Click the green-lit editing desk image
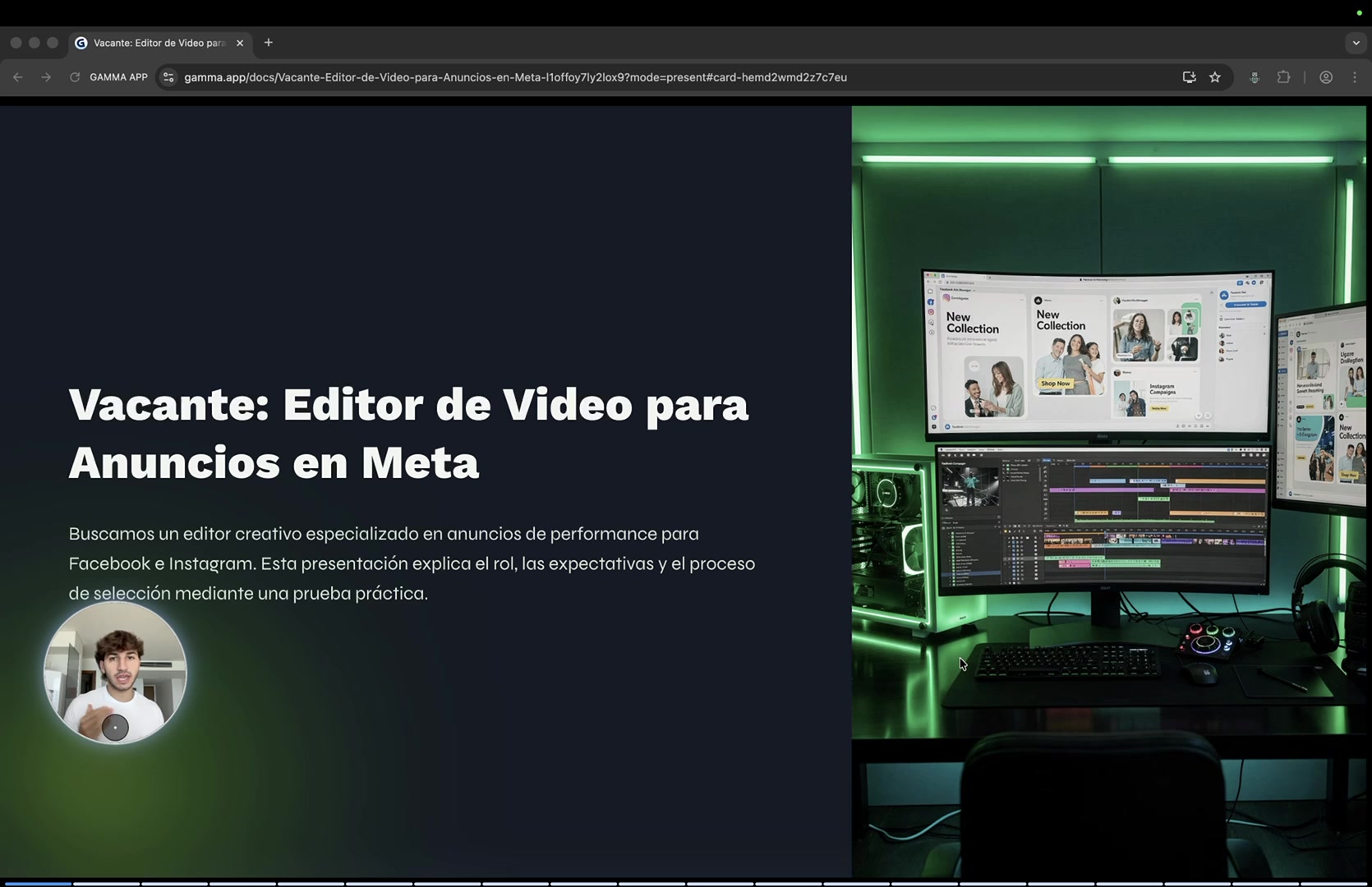The width and height of the screenshot is (1372, 887). pyautogui.click(x=1109, y=493)
